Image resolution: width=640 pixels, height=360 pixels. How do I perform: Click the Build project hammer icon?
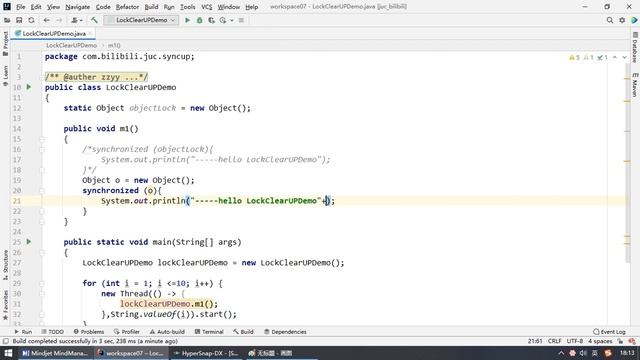94,20
